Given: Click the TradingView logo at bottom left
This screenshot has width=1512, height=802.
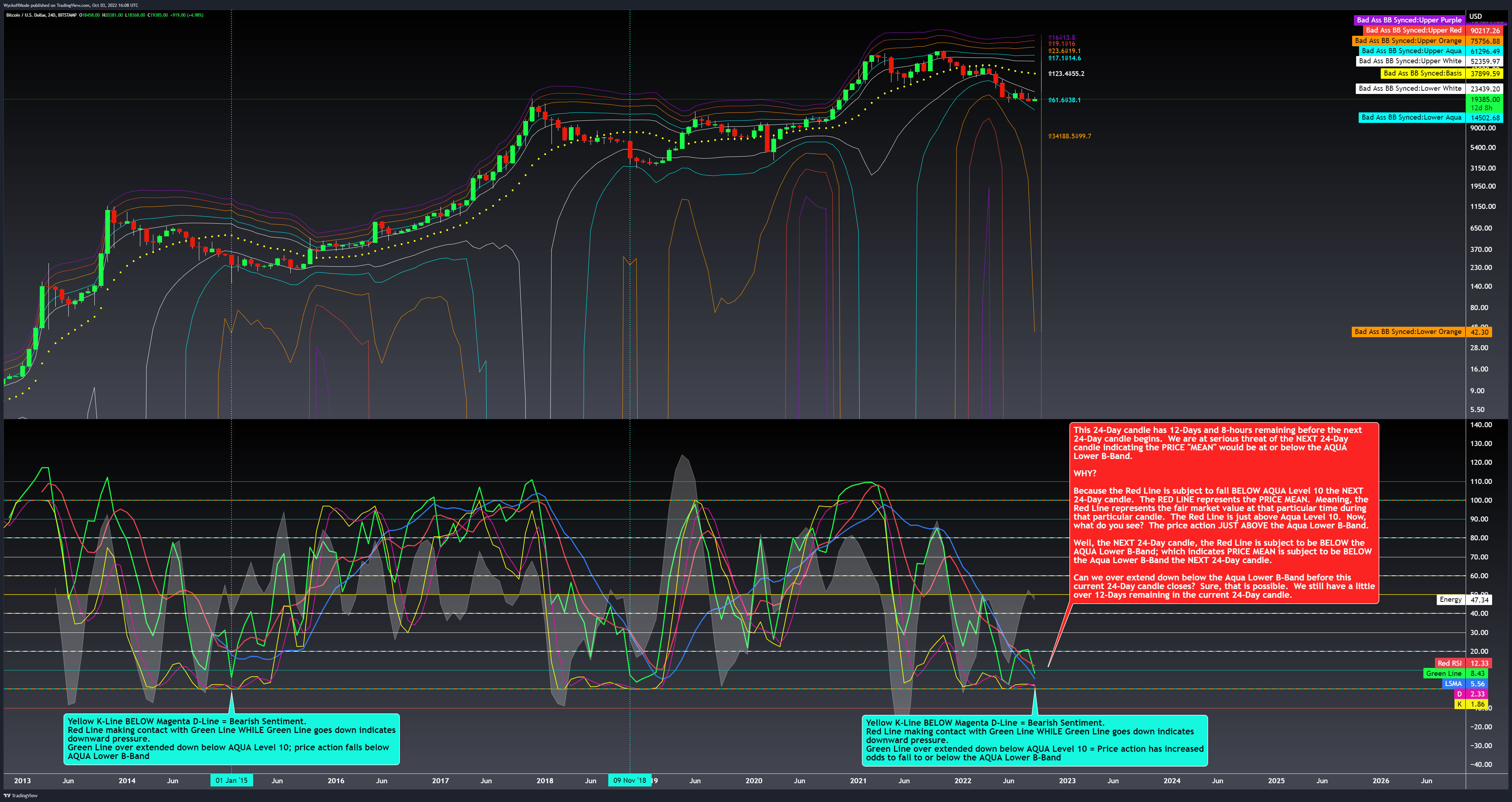Looking at the screenshot, I should [21, 795].
